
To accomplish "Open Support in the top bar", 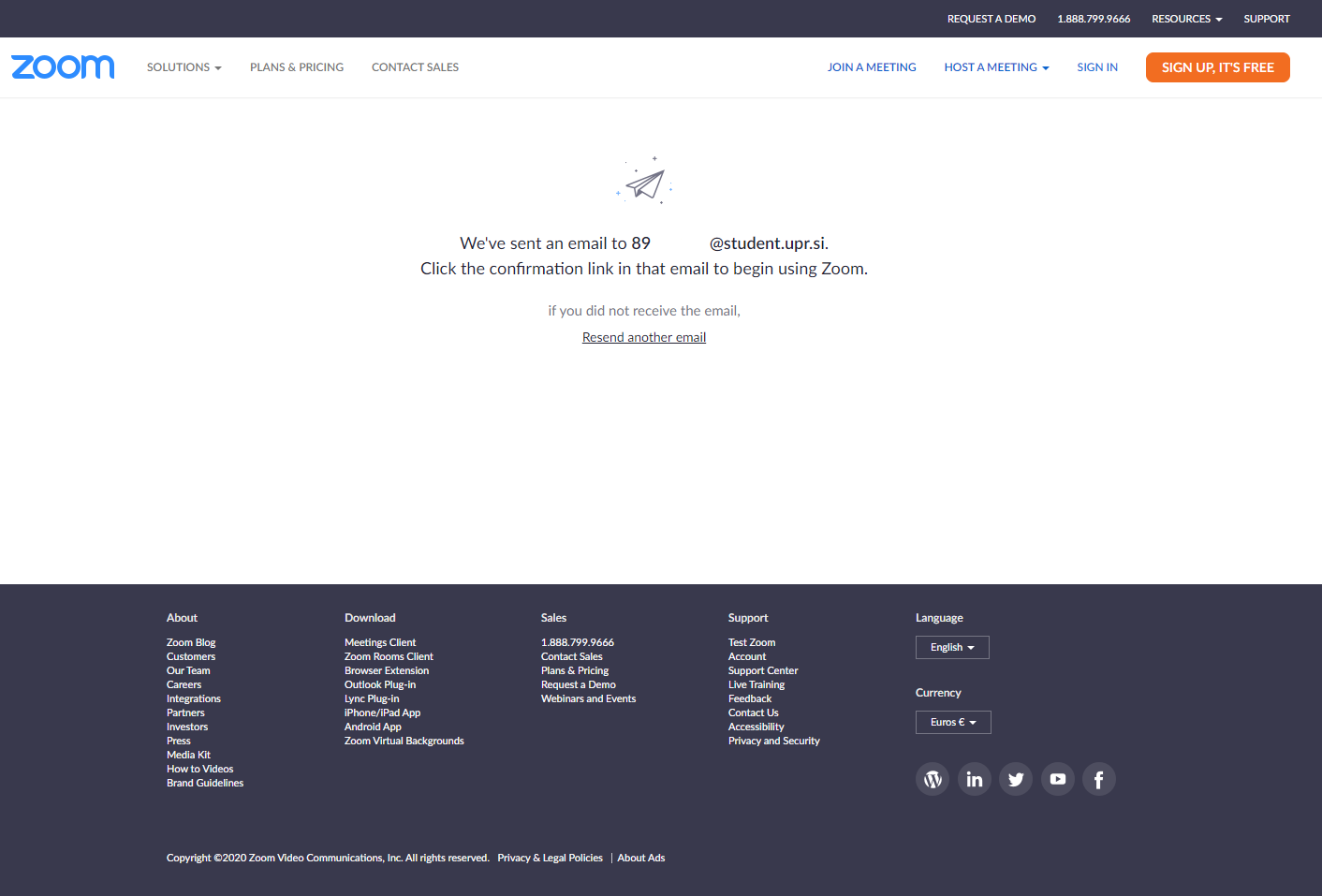I will [1267, 19].
